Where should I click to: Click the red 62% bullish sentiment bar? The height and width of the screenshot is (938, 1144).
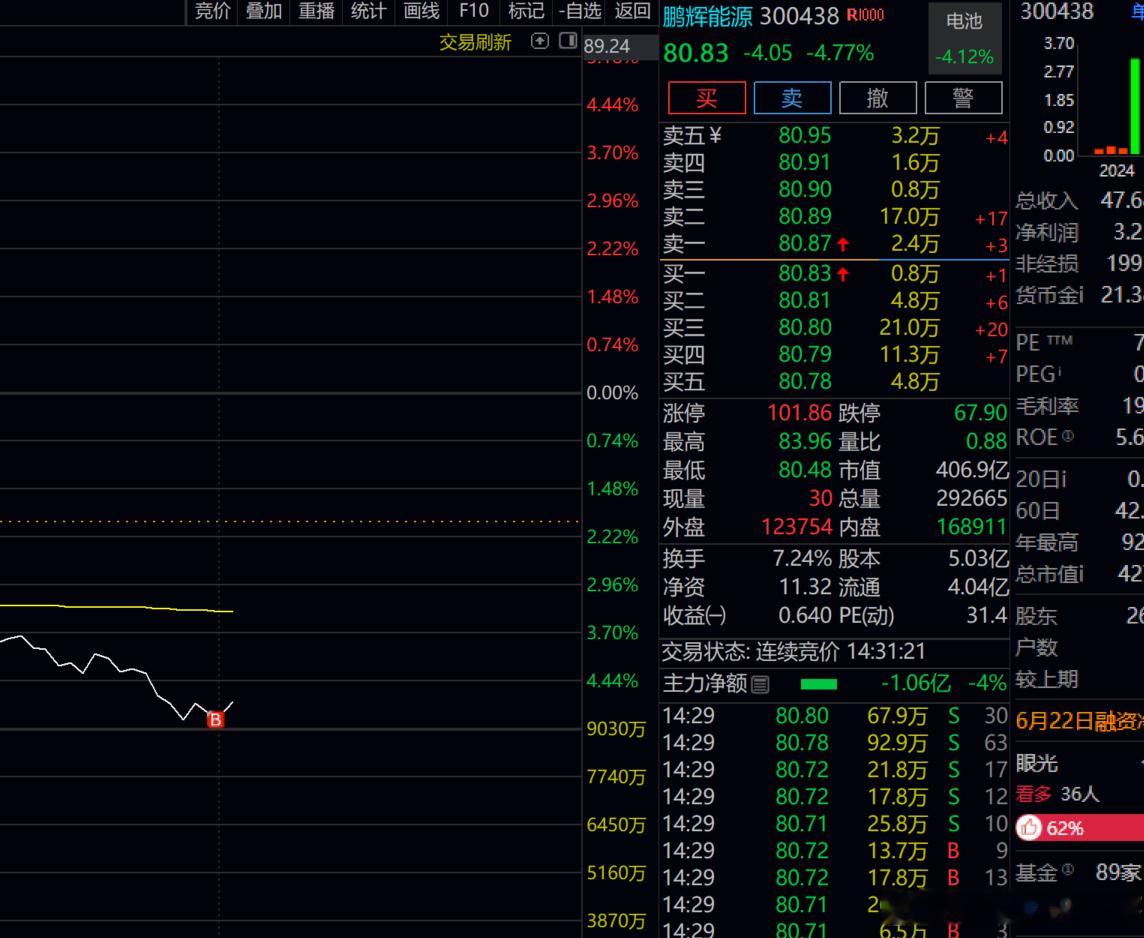[x=1080, y=828]
